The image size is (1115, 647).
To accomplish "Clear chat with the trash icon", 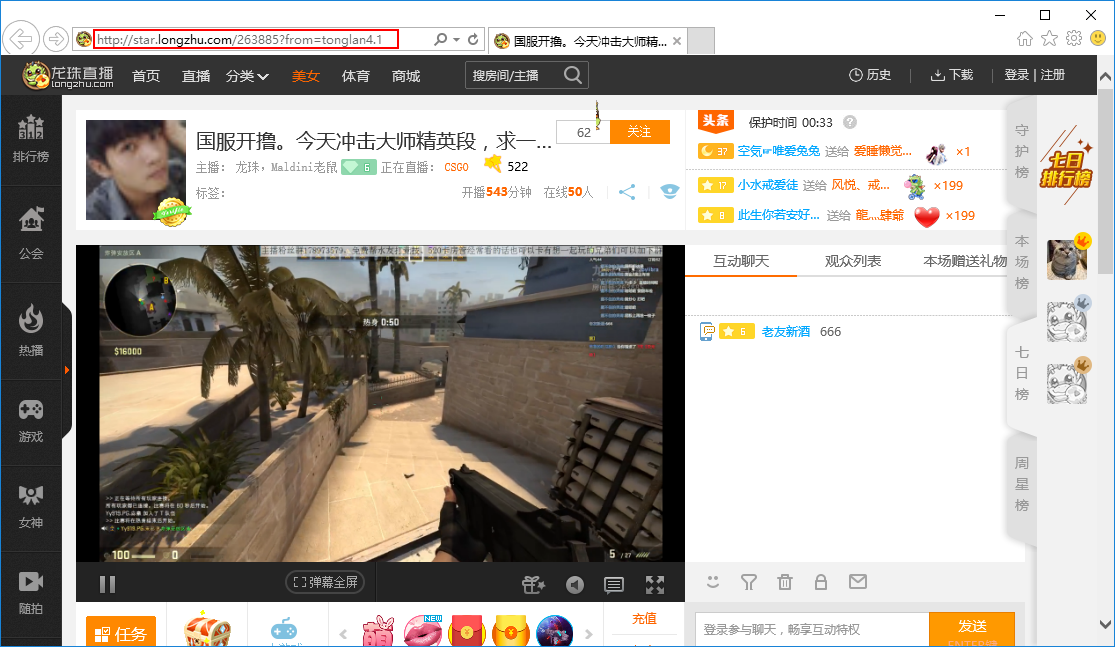I will [x=785, y=582].
